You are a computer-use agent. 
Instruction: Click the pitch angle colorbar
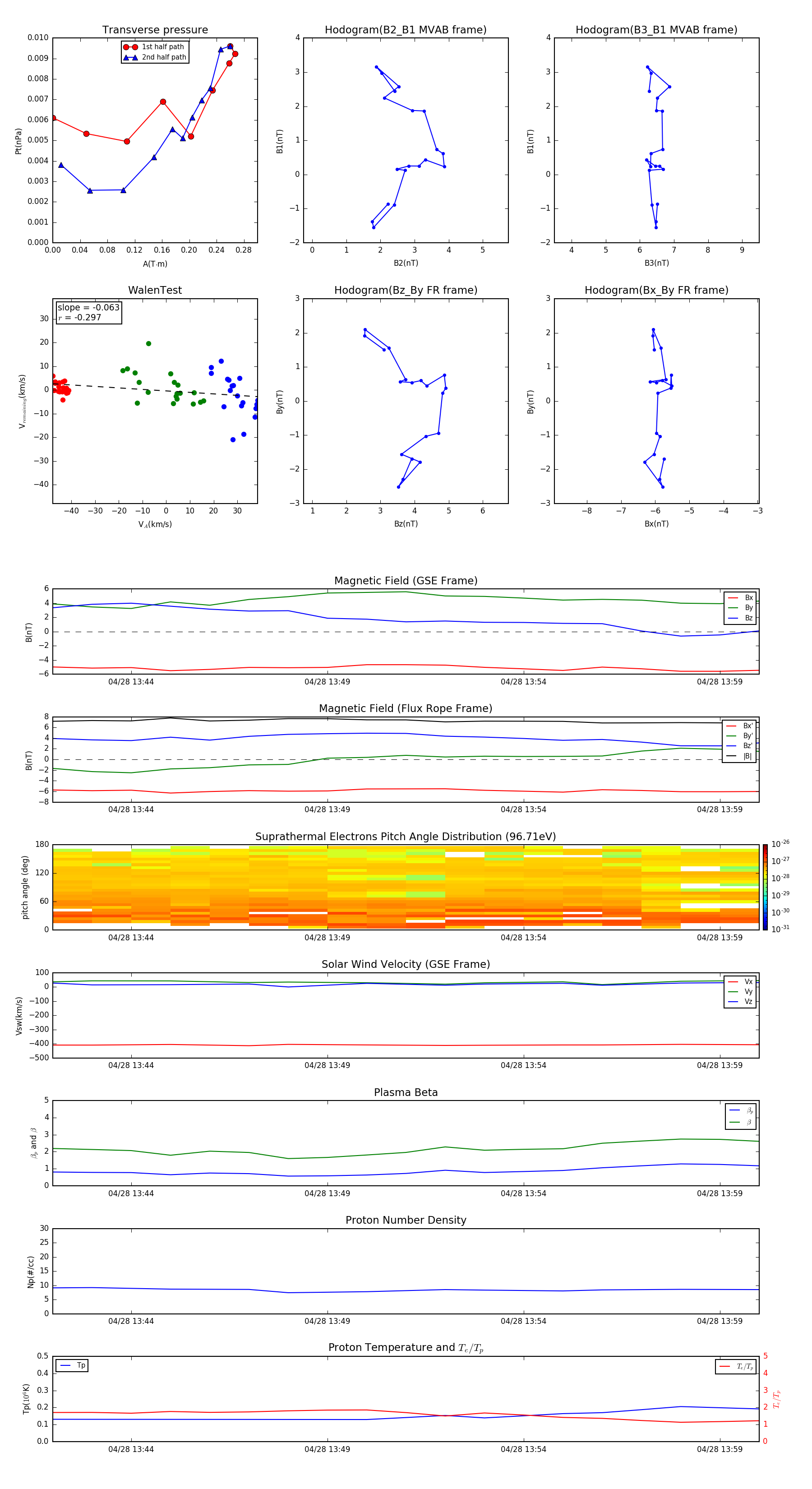[765, 887]
